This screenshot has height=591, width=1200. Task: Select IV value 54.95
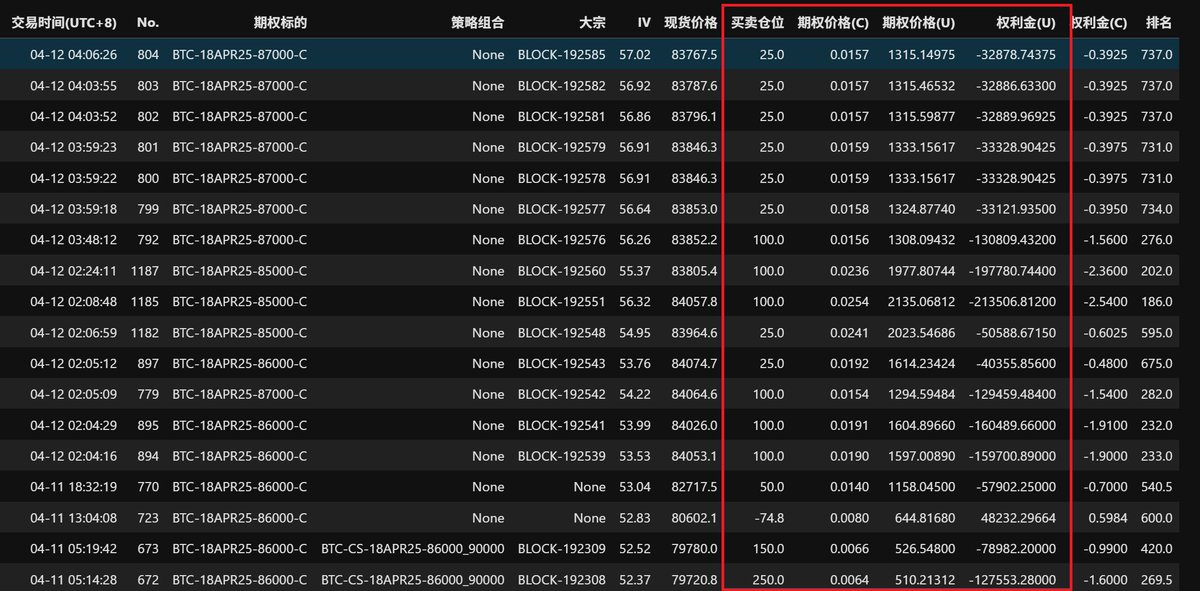coord(635,333)
